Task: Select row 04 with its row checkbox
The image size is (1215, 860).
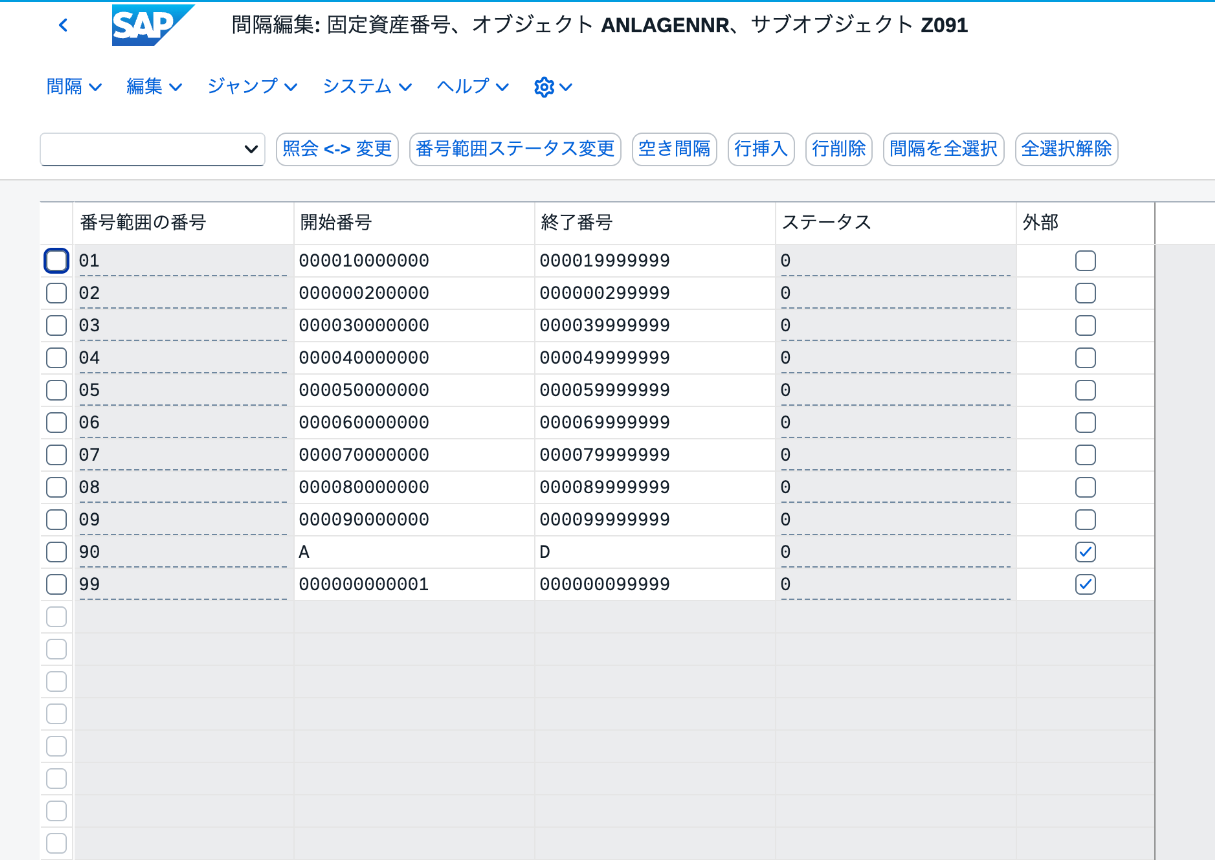Action: coord(57,358)
